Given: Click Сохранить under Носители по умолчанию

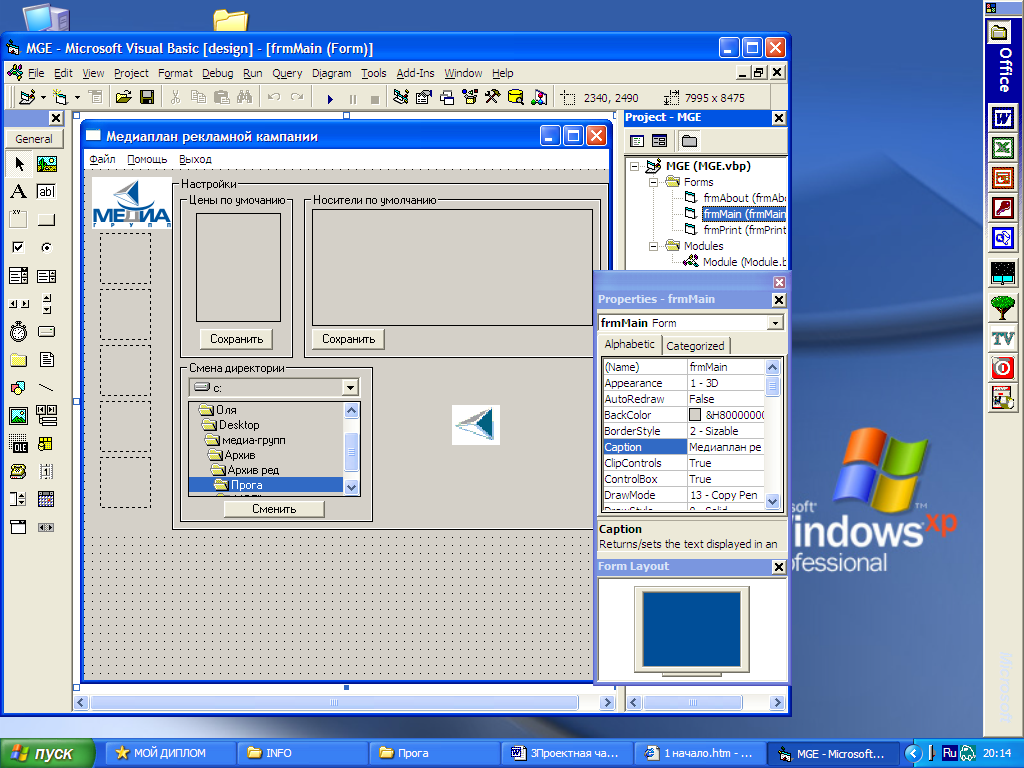Looking at the screenshot, I should click(348, 339).
